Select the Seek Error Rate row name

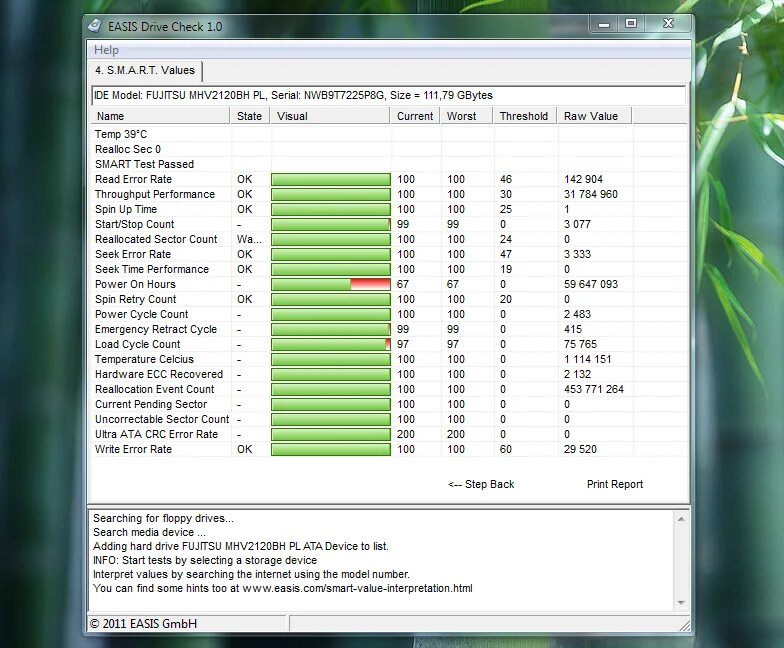pos(133,254)
